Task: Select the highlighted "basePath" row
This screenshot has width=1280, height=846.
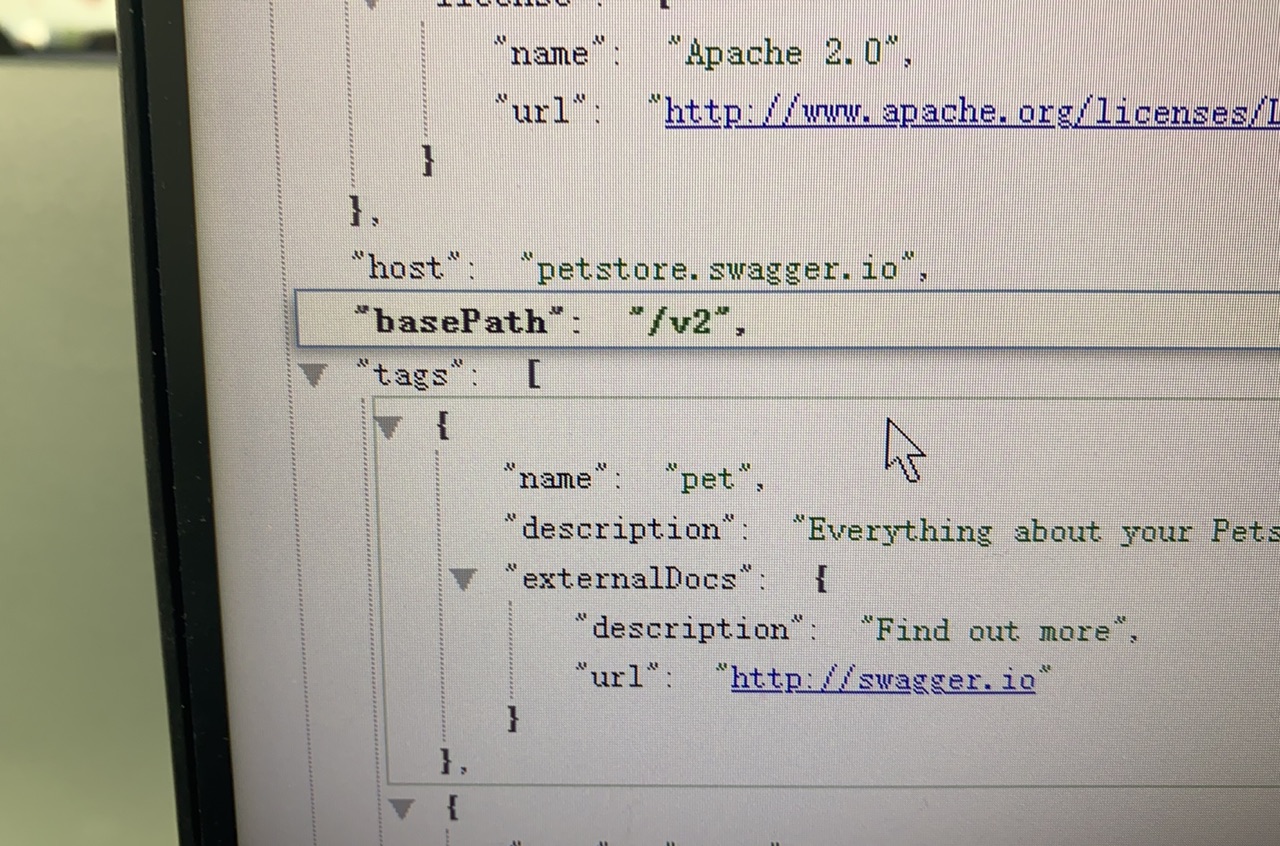Action: pos(787,320)
